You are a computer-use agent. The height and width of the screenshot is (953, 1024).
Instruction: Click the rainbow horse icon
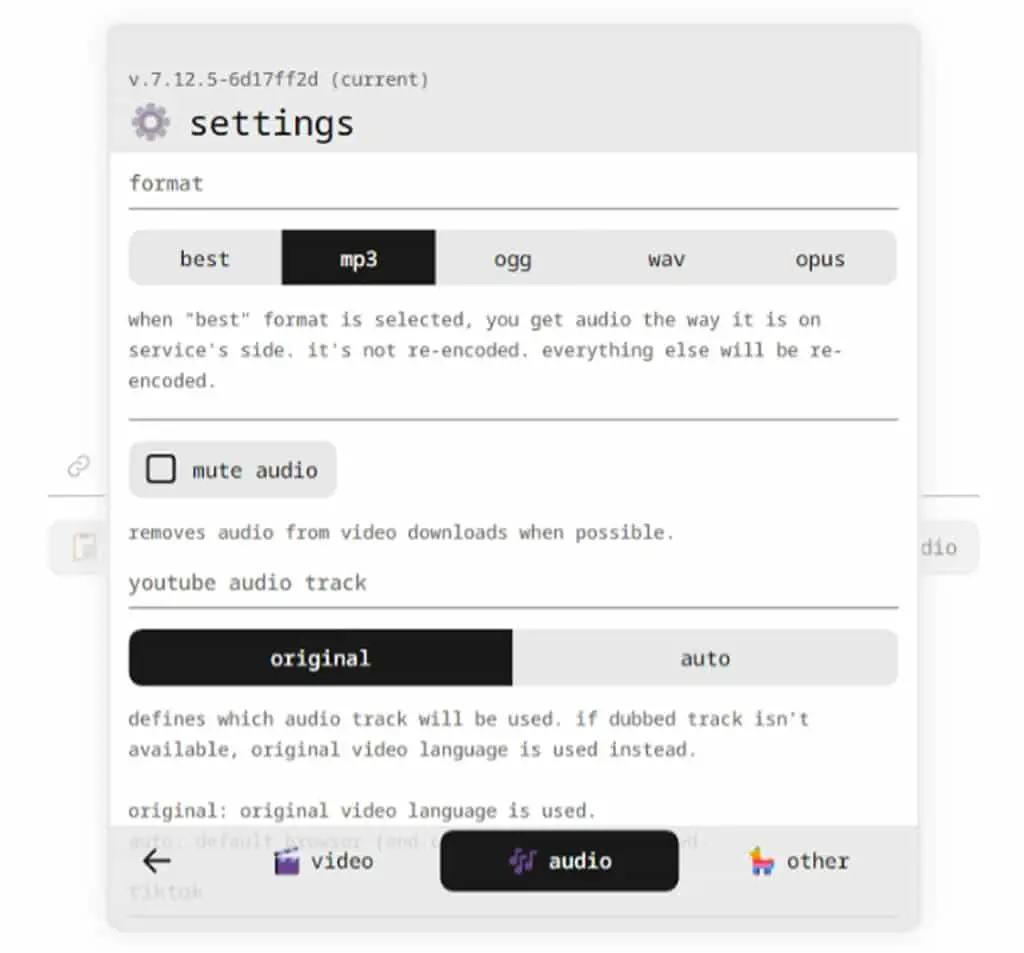[761, 861]
